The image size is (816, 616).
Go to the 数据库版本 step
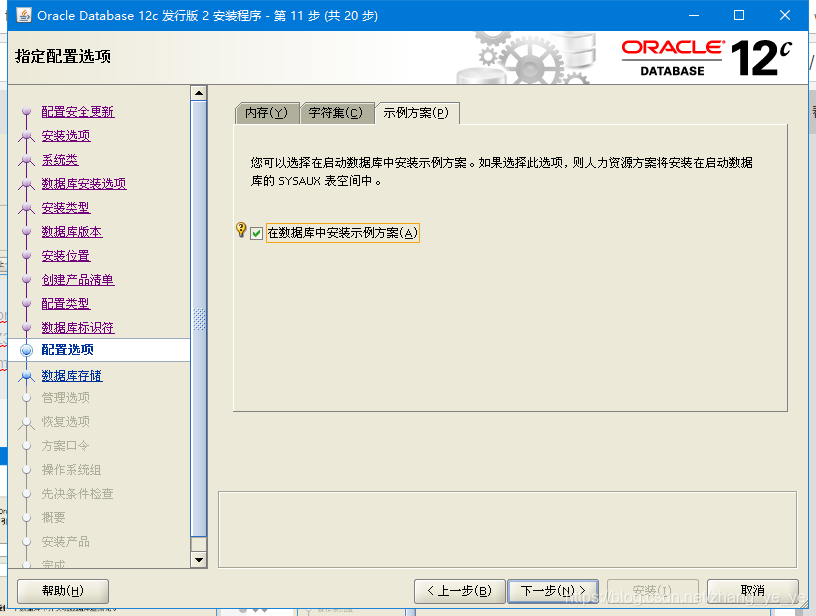pyautogui.click(x=72, y=232)
